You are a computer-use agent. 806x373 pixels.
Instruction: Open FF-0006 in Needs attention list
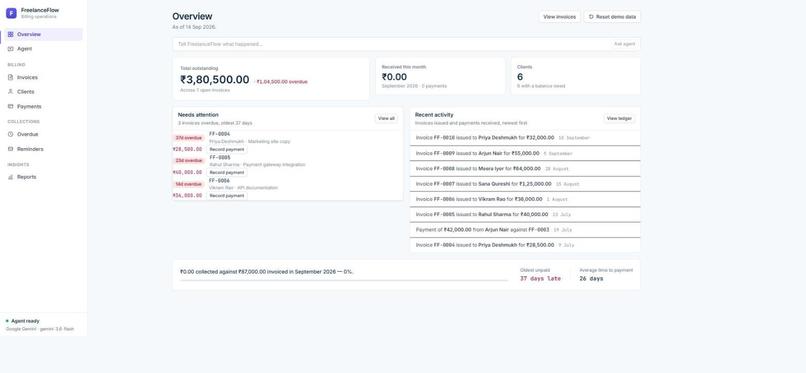219,181
